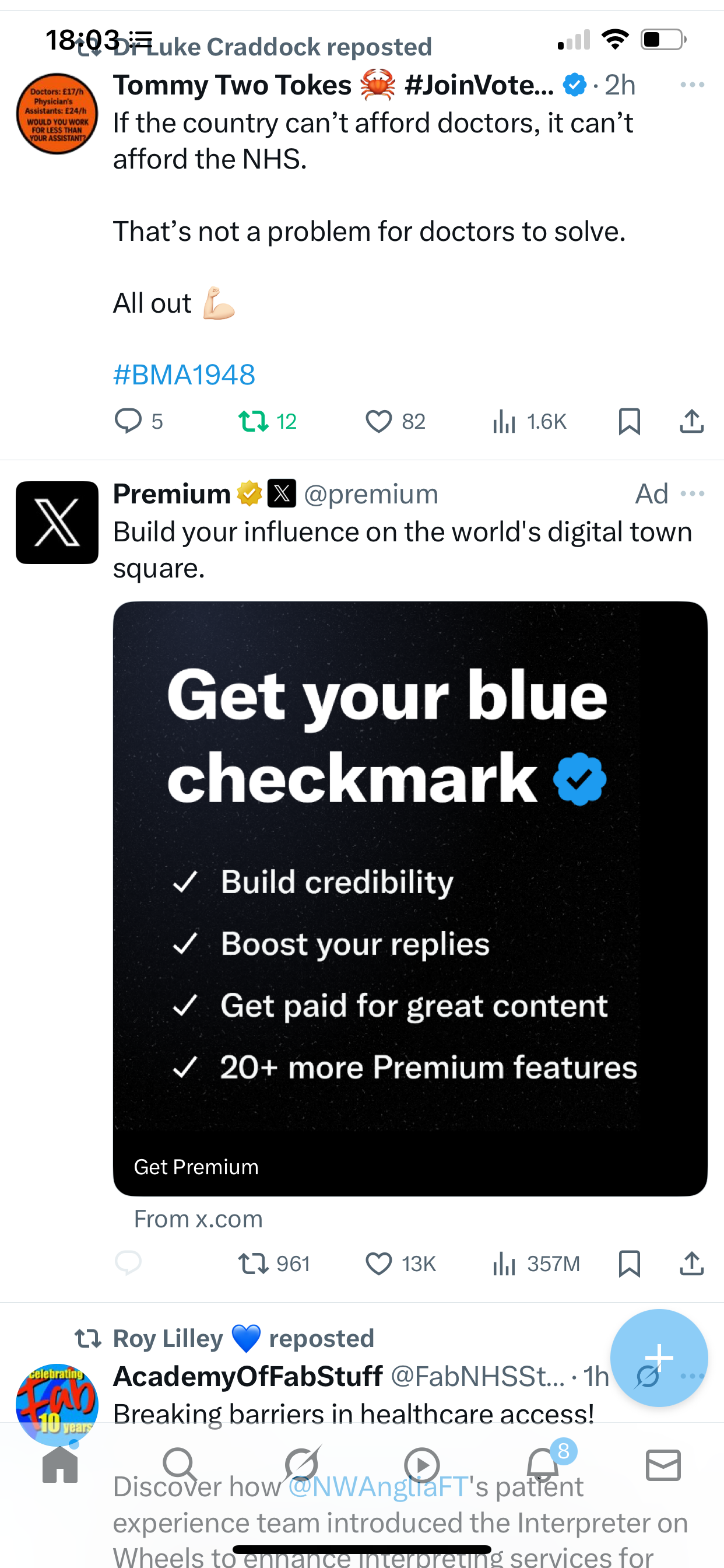Reply to Tommy Two Tokes post
Viewport: 724px width, 1568px height.
point(128,421)
